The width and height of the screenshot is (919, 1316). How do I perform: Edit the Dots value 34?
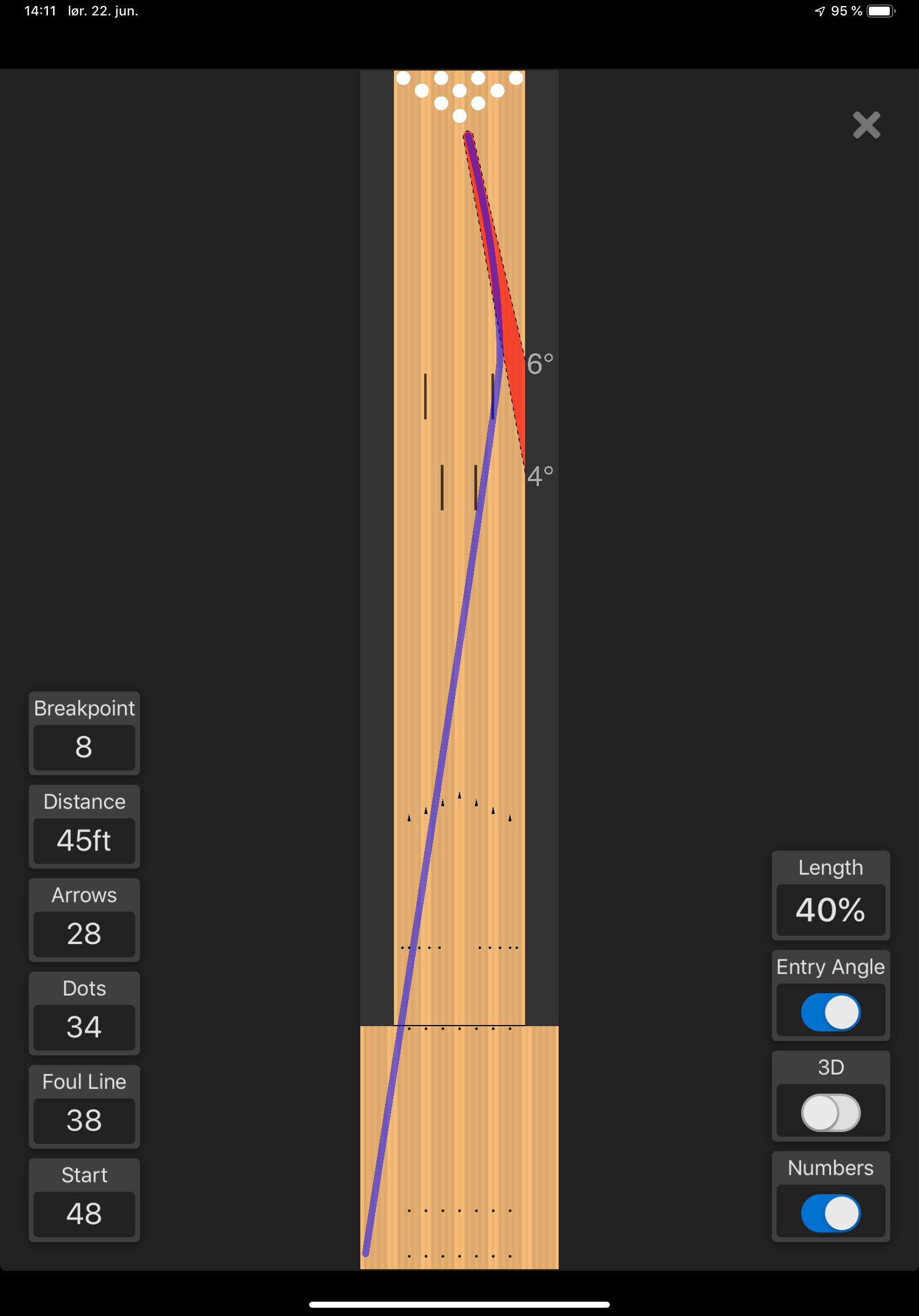[84, 1028]
